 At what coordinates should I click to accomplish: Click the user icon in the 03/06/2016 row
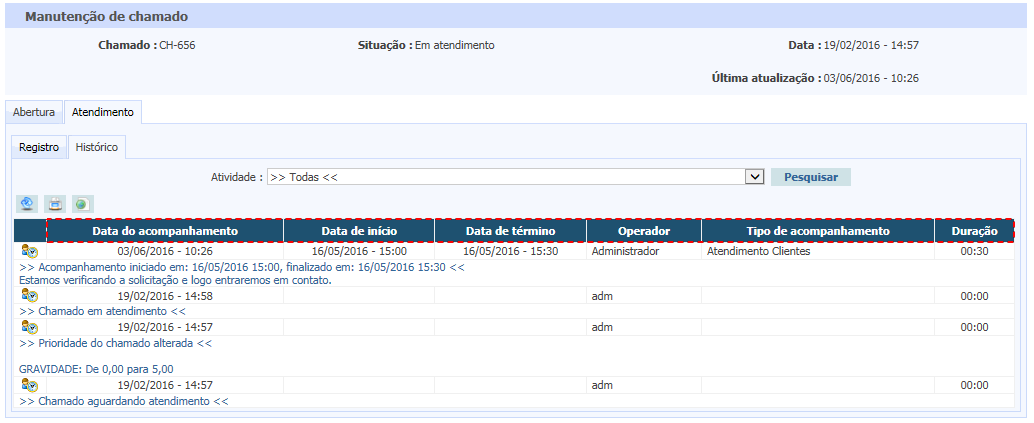click(29, 252)
